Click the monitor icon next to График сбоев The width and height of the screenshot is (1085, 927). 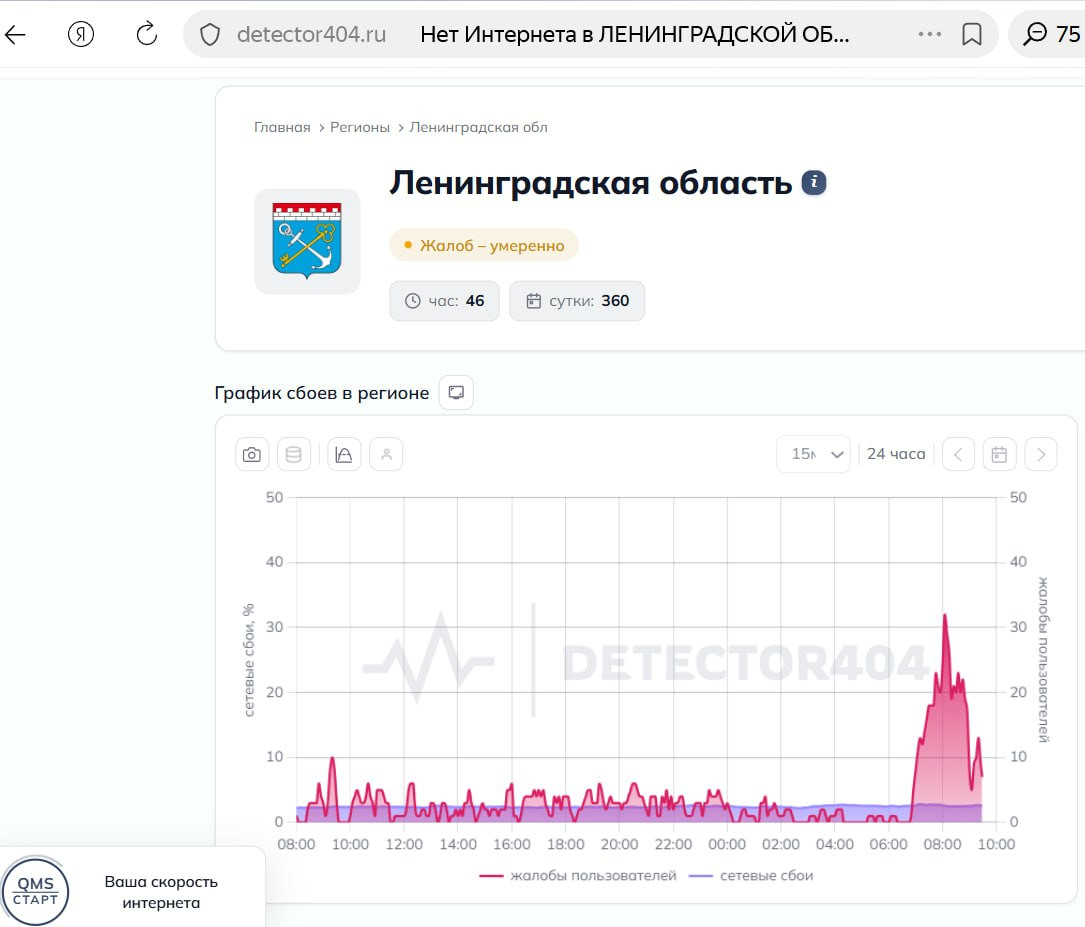click(x=456, y=393)
